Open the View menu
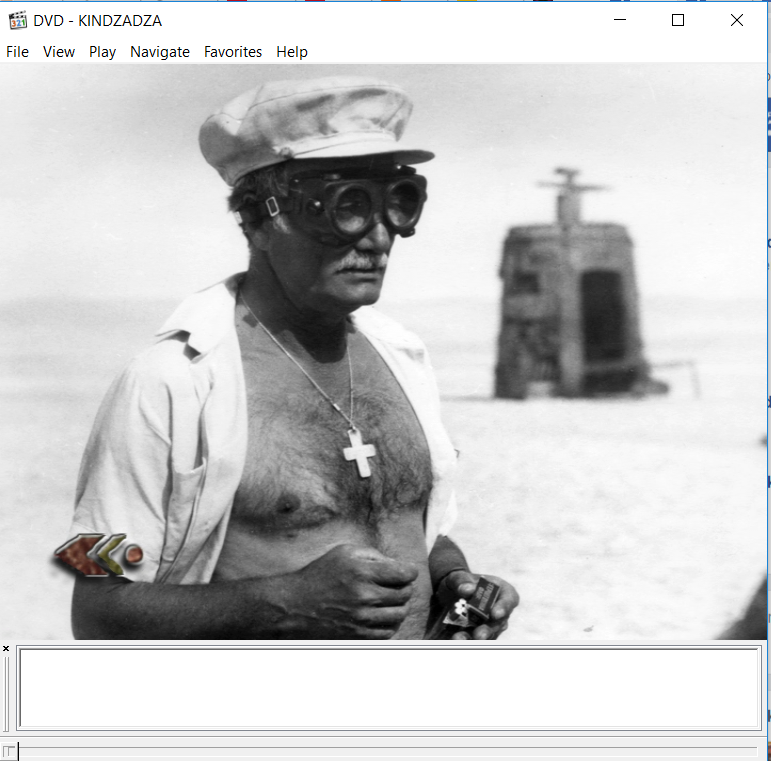Screen dimensions: 771x761 click(x=59, y=52)
